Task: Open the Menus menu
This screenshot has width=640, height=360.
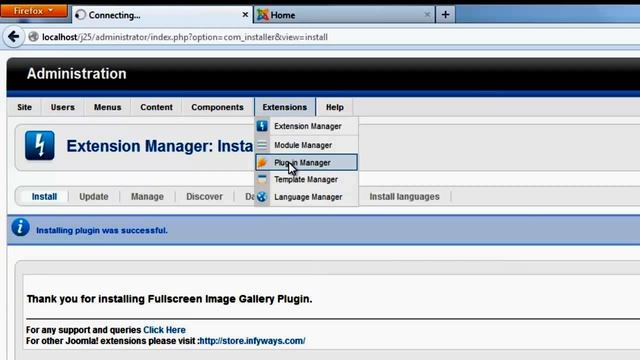Action: [x=107, y=107]
